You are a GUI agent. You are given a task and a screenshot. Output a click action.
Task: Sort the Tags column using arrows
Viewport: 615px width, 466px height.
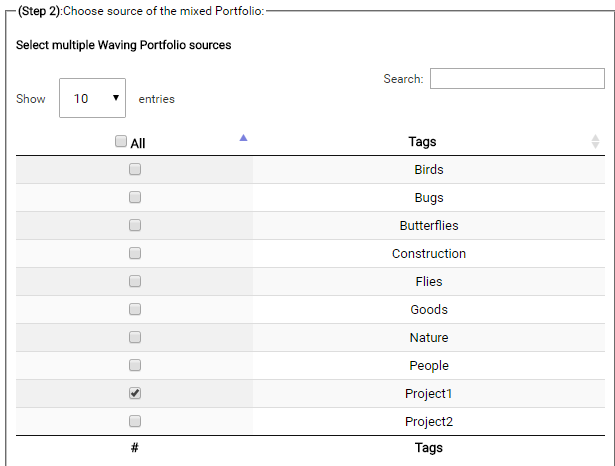pos(595,142)
